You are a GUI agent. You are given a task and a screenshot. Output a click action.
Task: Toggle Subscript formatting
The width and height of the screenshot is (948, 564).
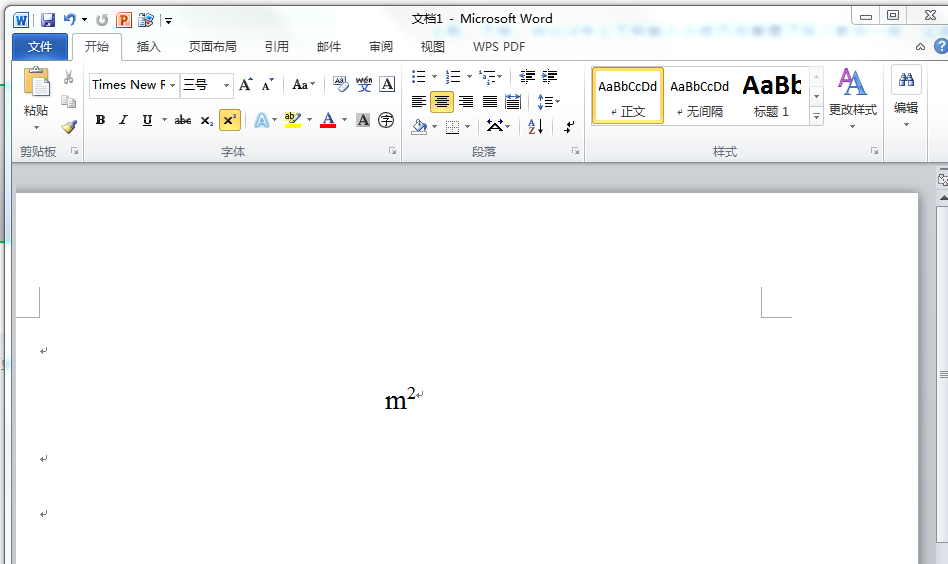(x=206, y=120)
